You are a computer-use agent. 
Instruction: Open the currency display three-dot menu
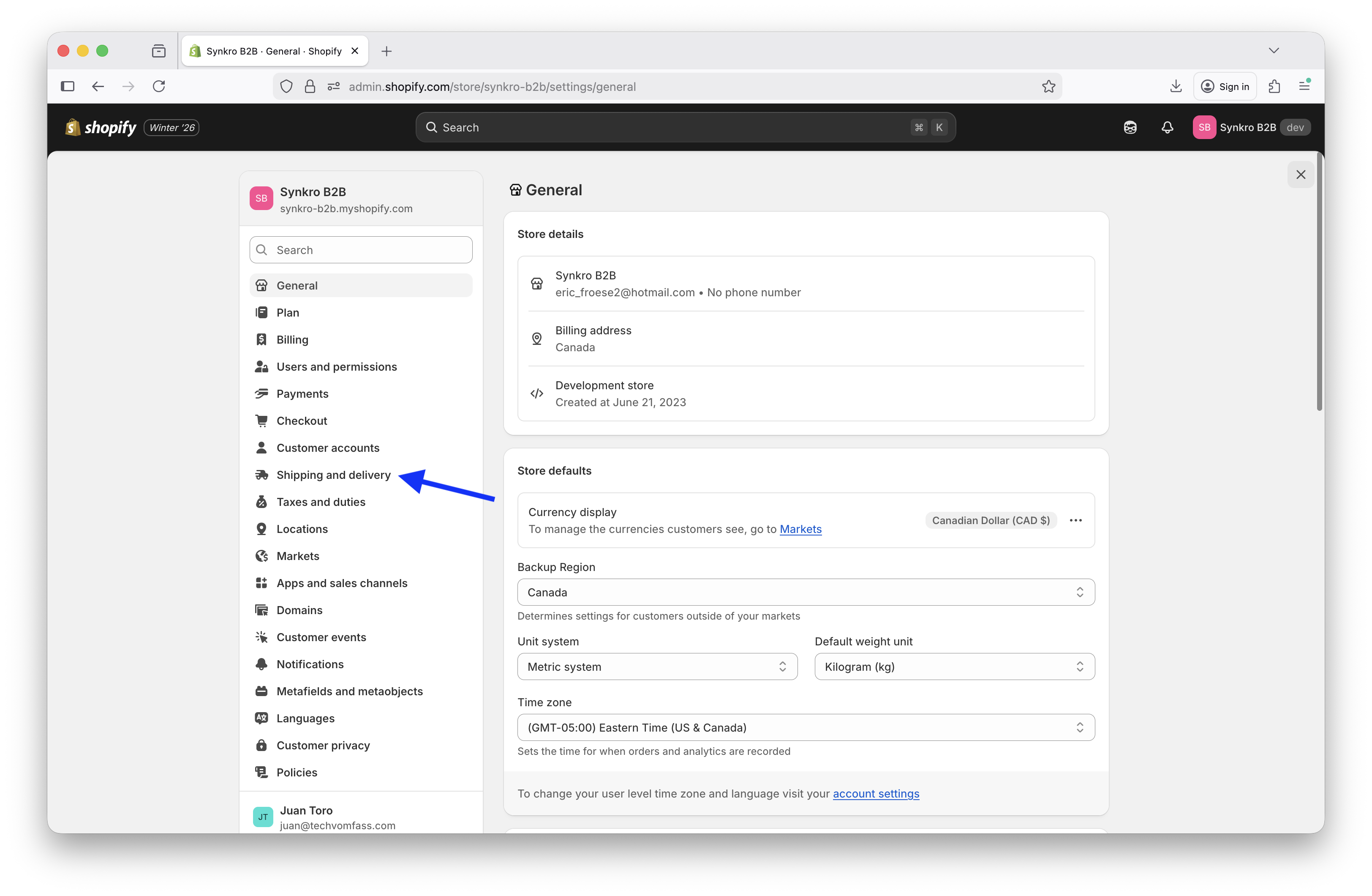click(1075, 520)
